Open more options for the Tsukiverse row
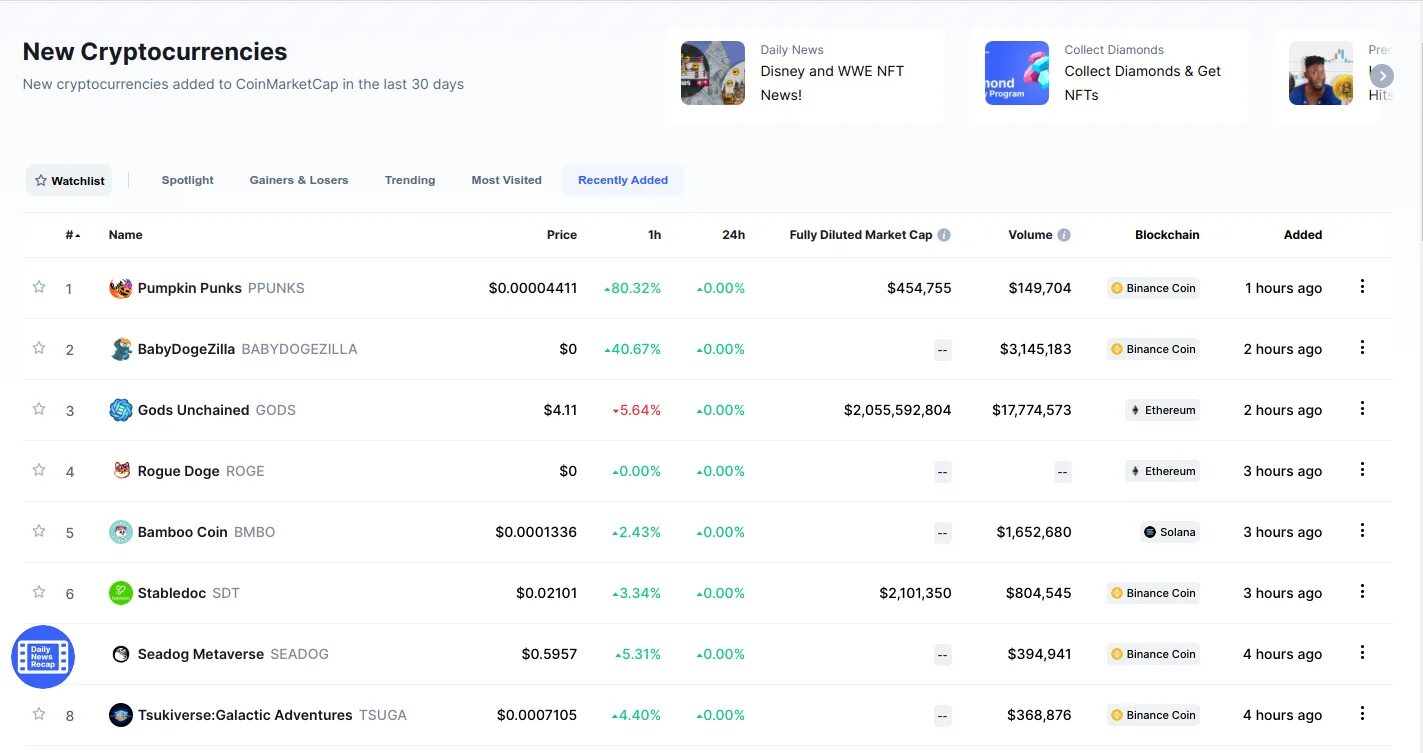This screenshot has height=753, width=1423. 1362,714
